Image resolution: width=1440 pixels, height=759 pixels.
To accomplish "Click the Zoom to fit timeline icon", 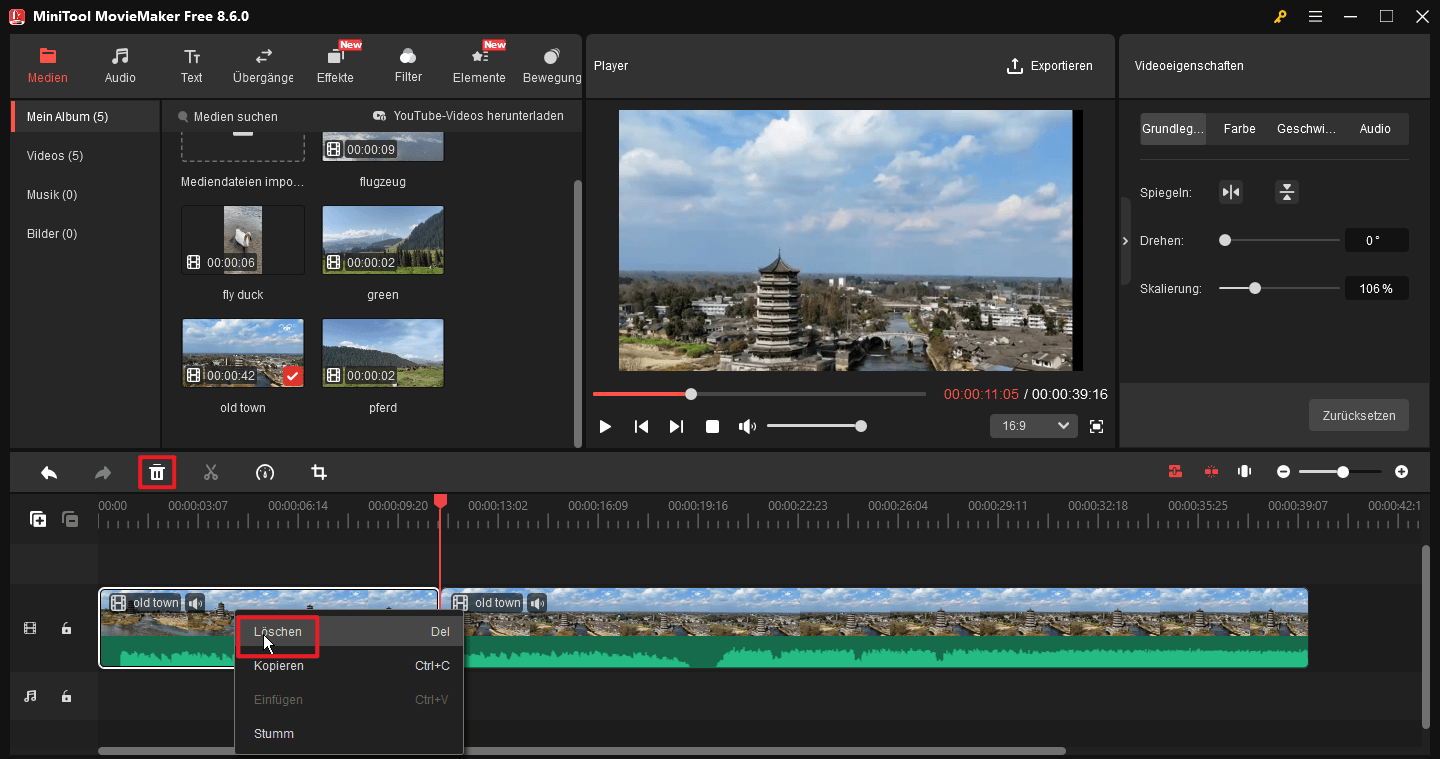I will point(1244,471).
